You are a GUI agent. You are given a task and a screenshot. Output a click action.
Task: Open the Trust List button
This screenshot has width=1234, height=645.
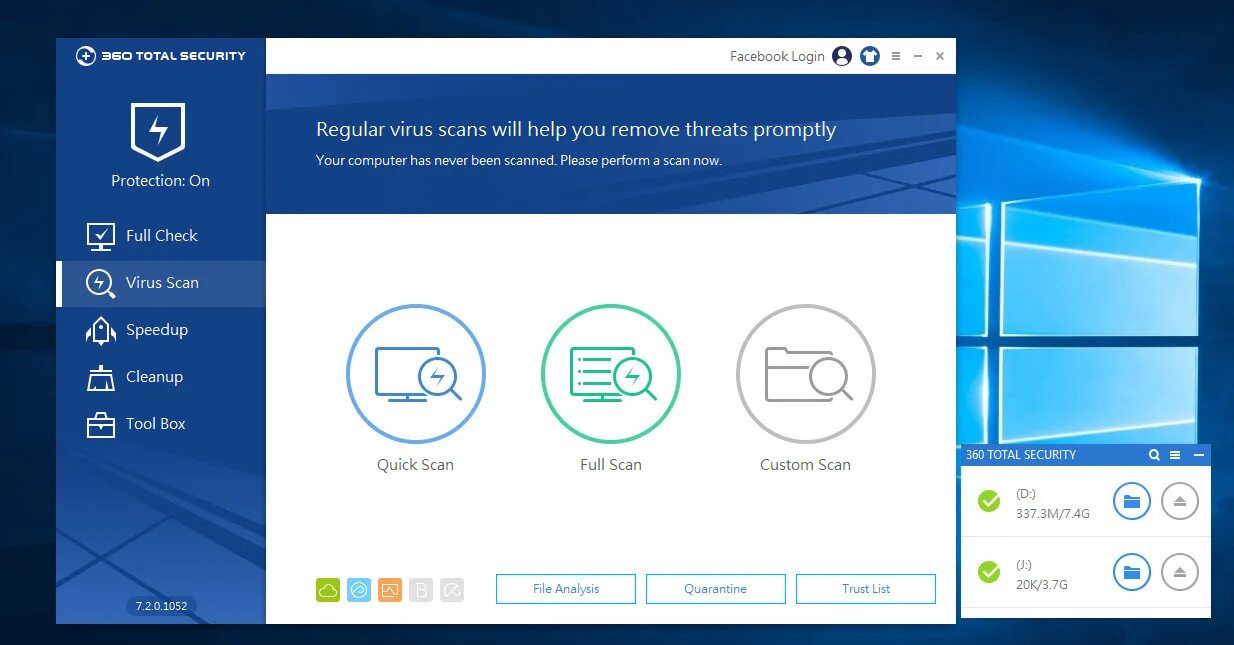pos(866,589)
